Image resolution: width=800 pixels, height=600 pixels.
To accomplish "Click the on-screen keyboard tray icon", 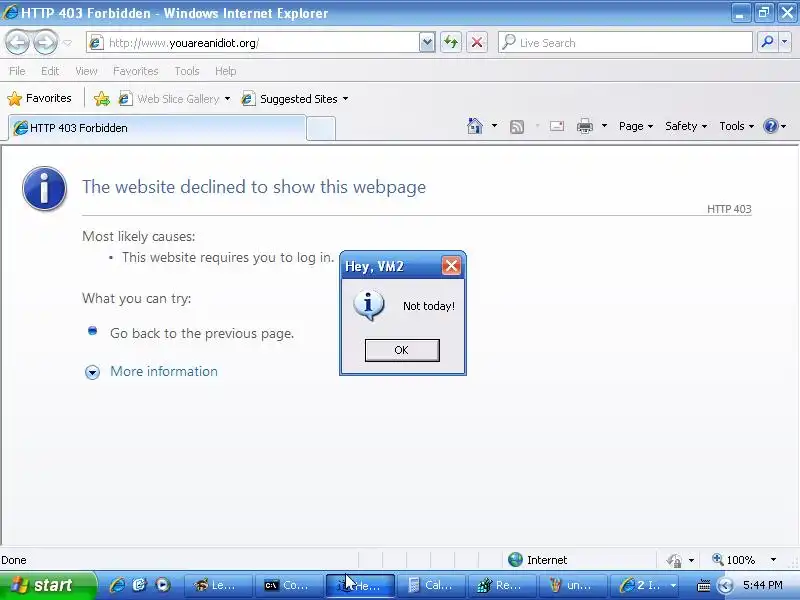I will (704, 585).
